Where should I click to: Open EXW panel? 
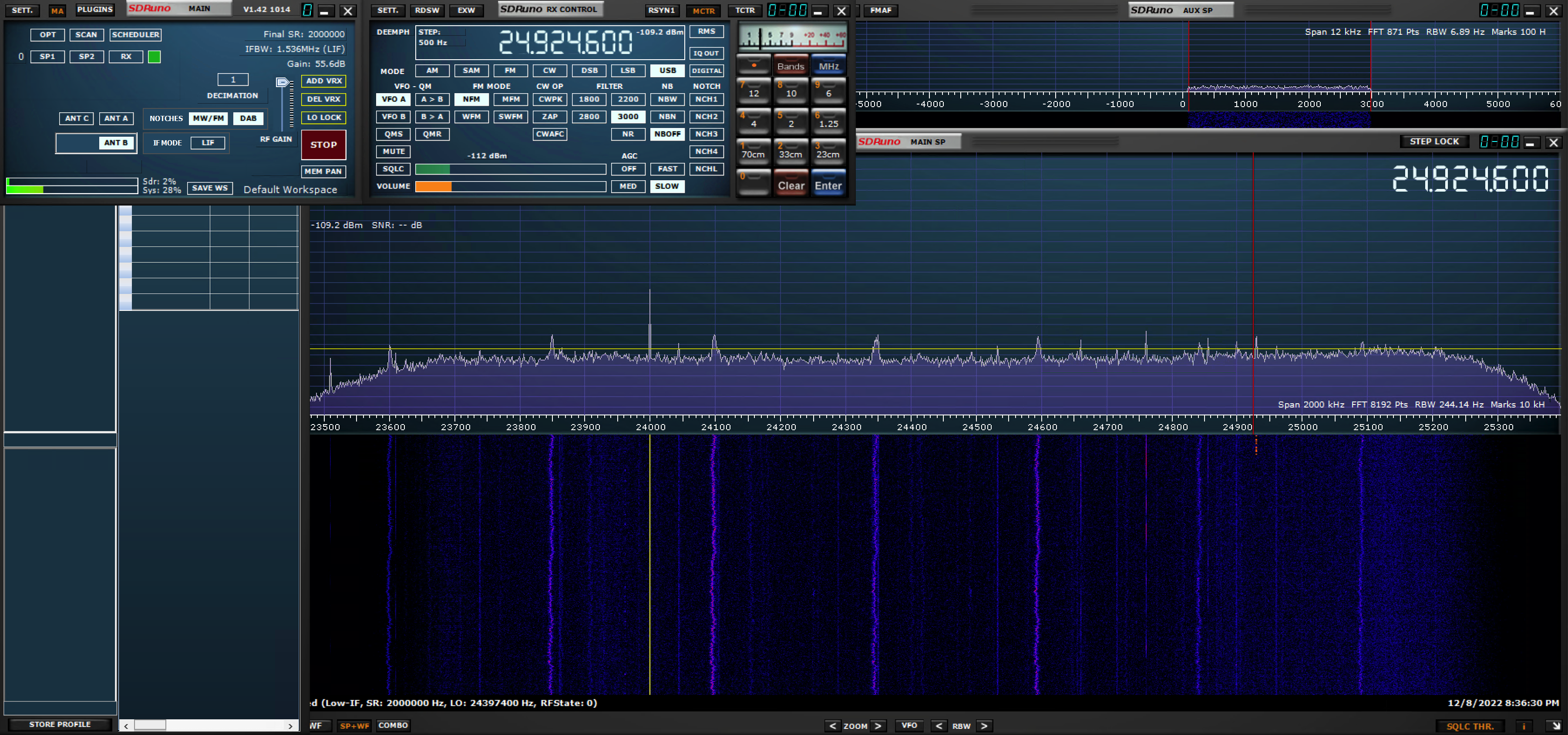[466, 10]
